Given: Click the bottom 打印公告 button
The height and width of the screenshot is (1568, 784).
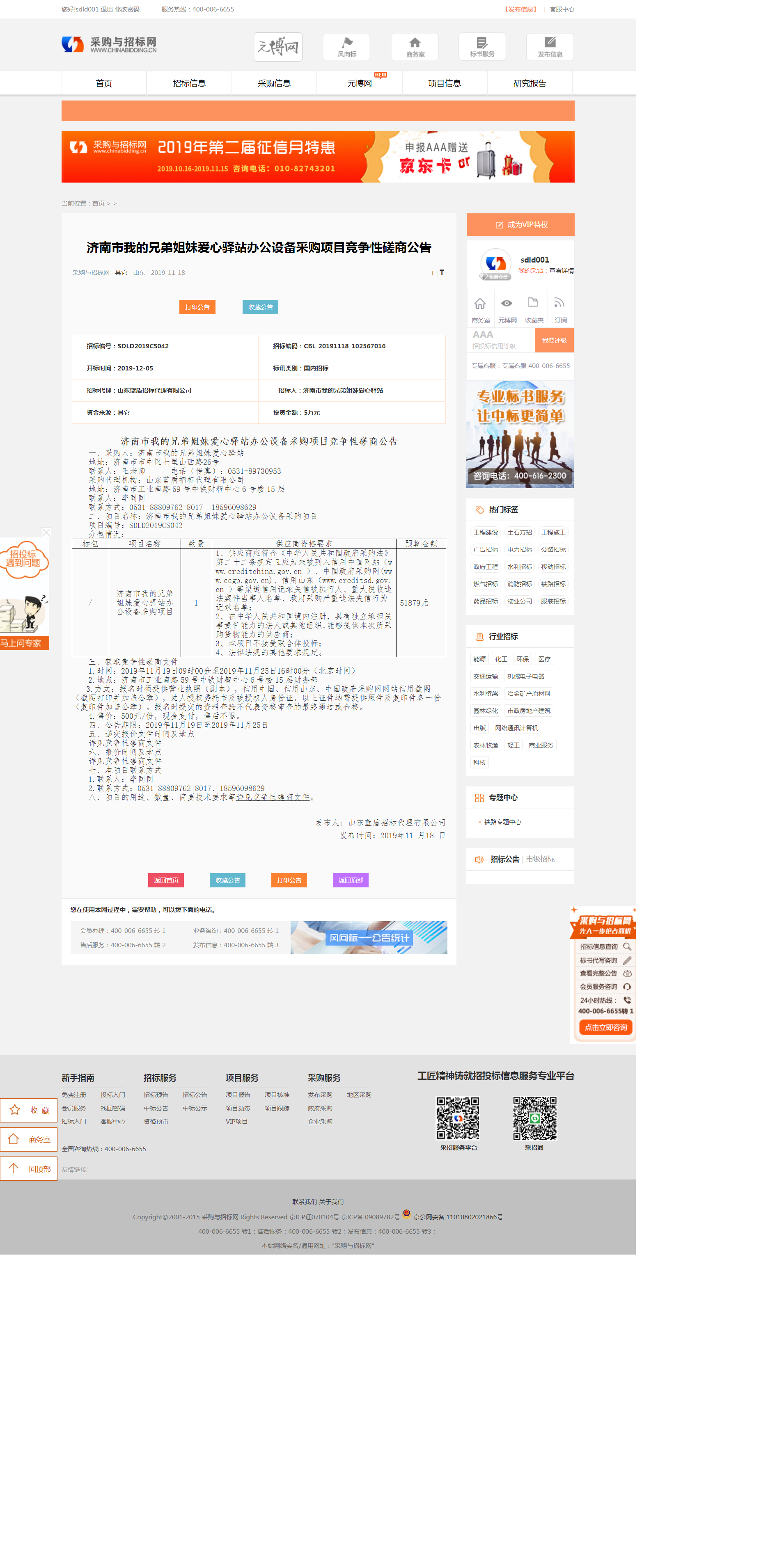Looking at the screenshot, I should coord(289,880).
